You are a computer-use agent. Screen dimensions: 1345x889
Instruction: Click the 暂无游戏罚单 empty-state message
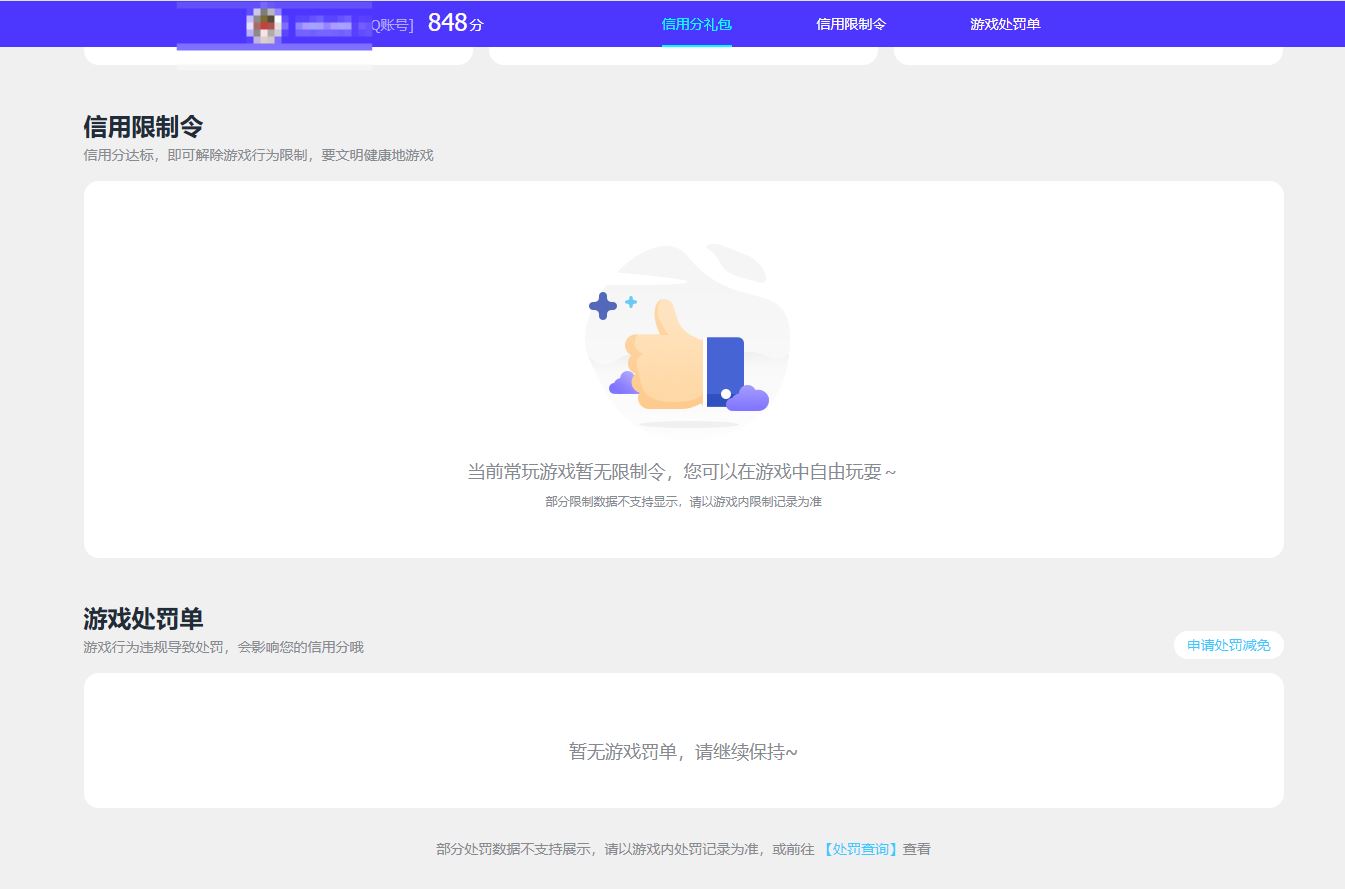pos(683,752)
